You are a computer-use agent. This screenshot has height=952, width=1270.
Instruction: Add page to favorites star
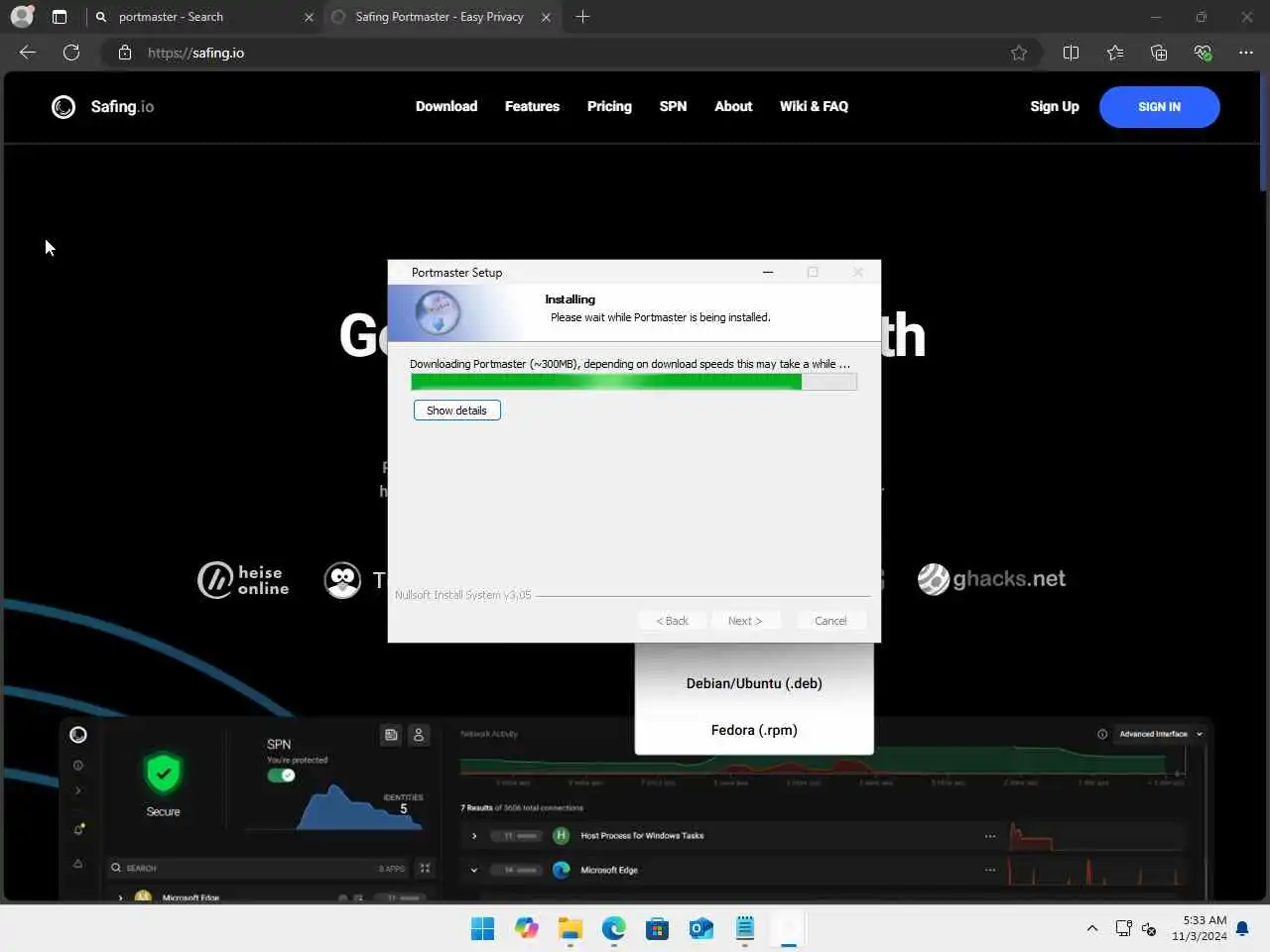pyautogui.click(x=1019, y=53)
